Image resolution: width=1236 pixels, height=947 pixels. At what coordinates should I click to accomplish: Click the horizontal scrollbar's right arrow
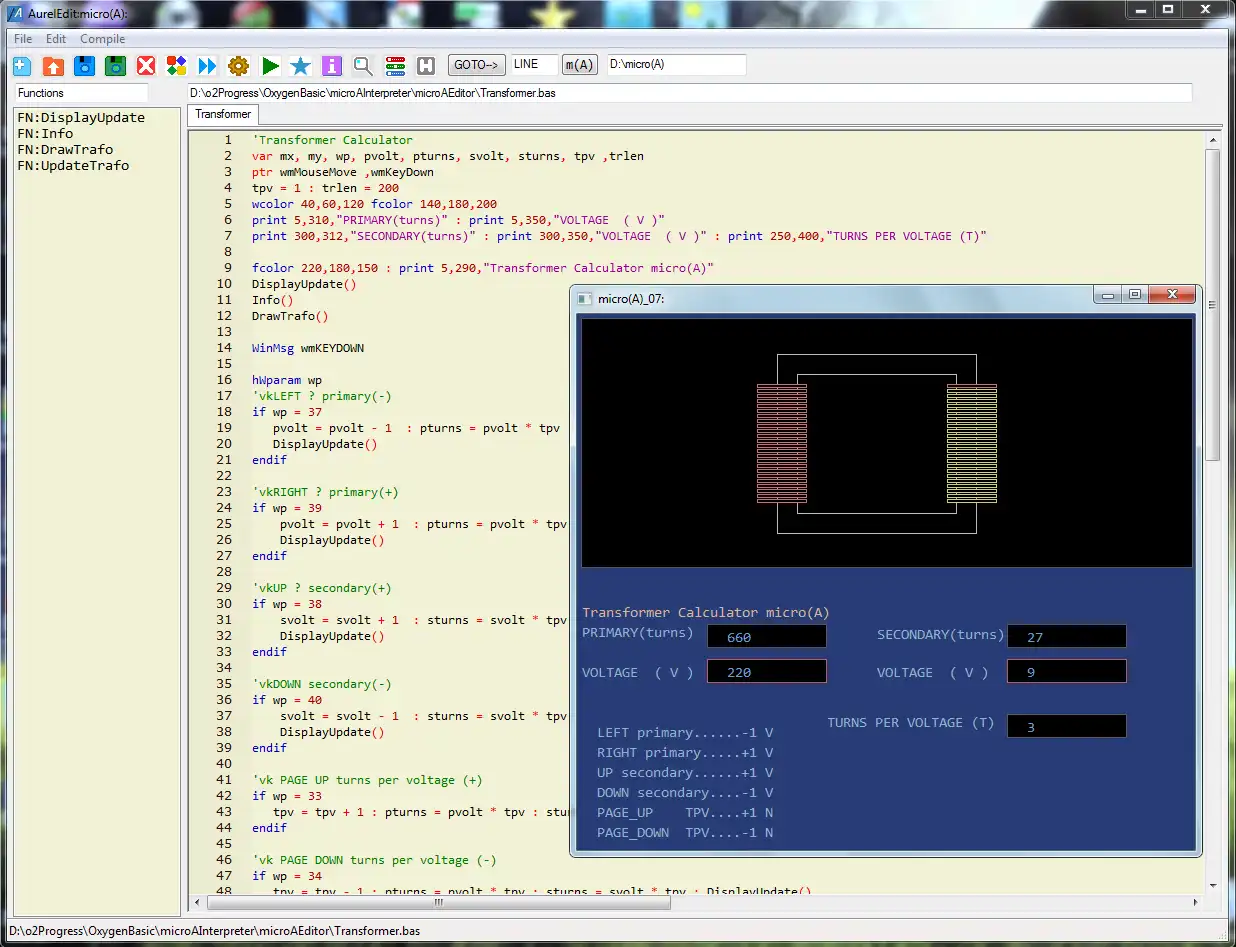pos(1196,902)
